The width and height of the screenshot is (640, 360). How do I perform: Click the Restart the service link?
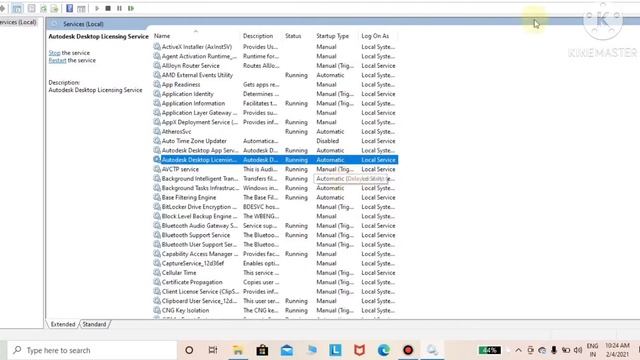57,60
